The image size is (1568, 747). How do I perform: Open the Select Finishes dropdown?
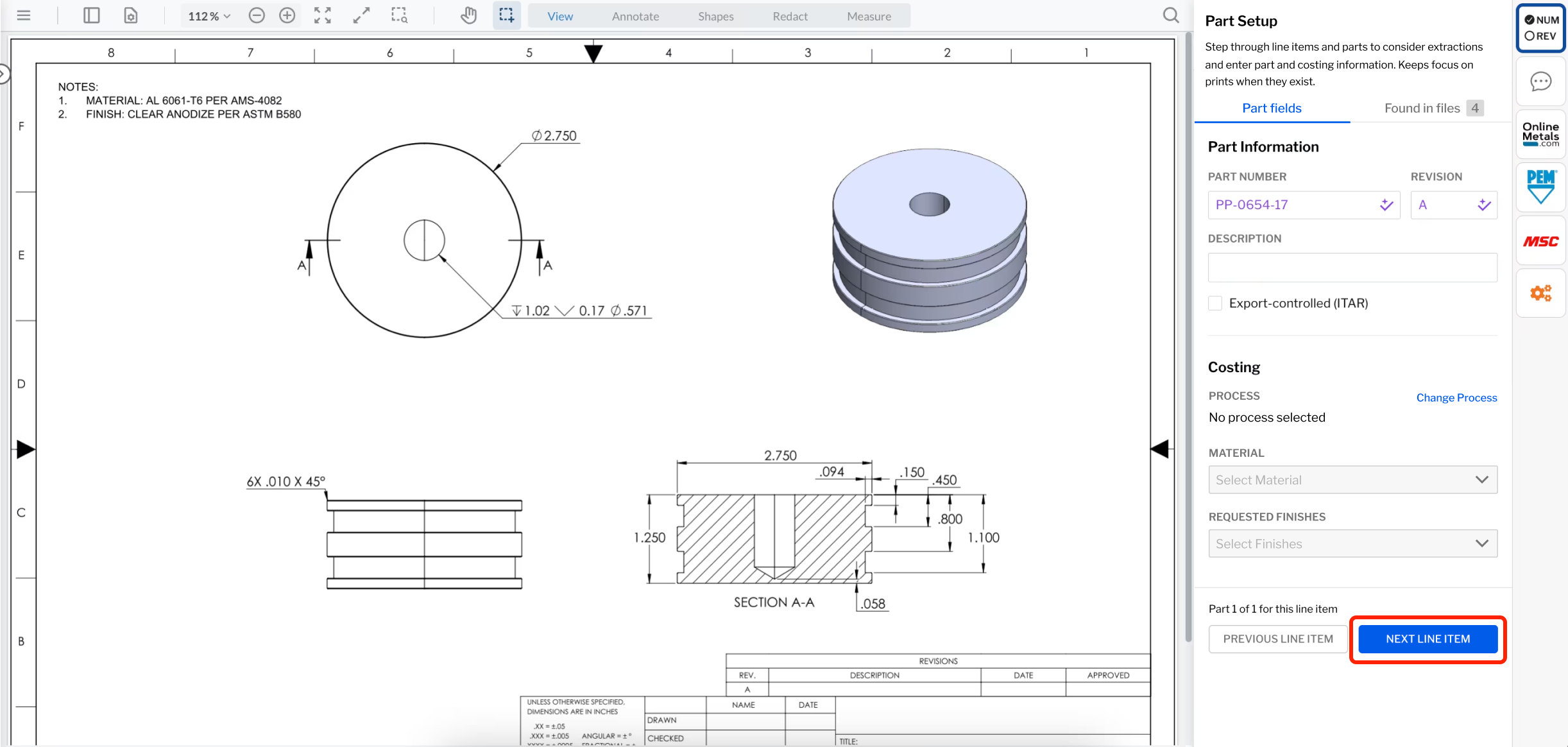pyautogui.click(x=1352, y=543)
